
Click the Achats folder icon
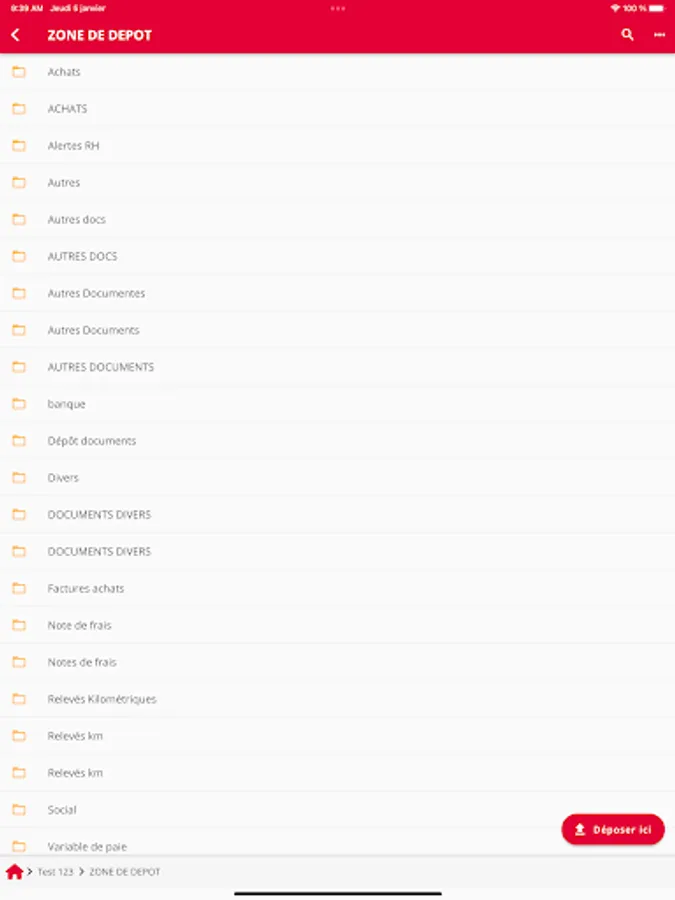point(19,72)
